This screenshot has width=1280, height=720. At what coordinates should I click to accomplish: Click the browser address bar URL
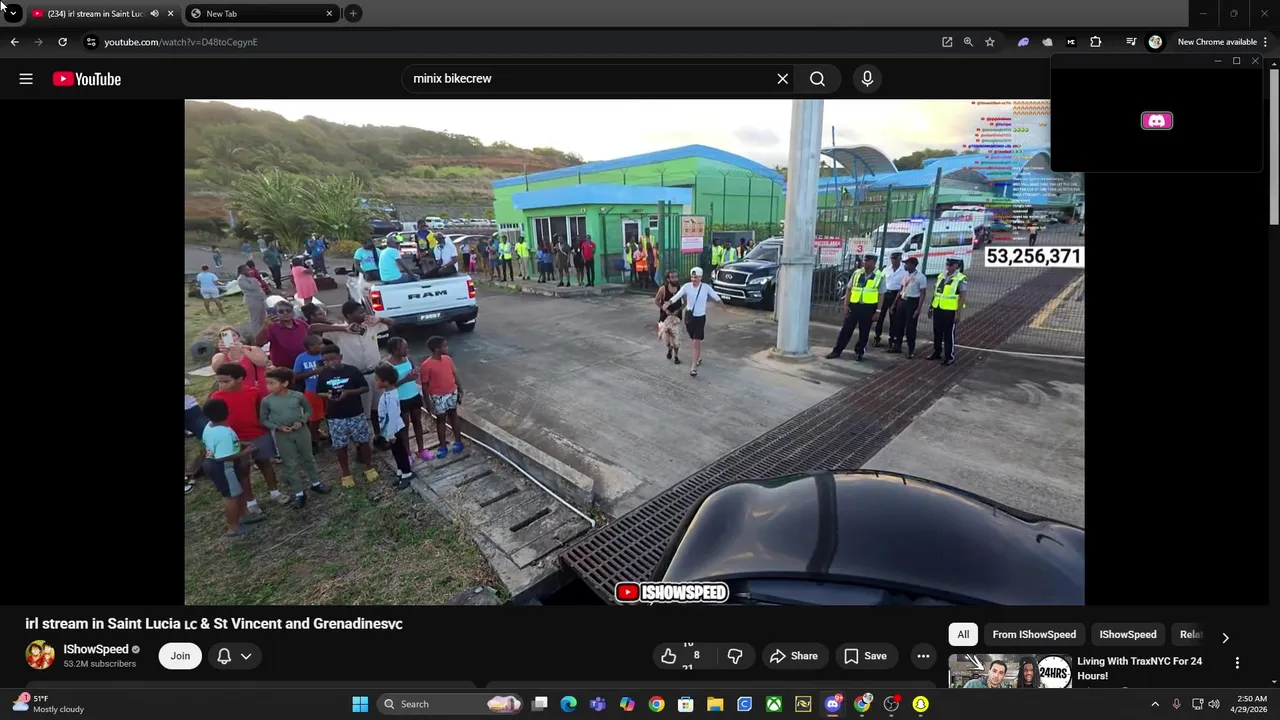181,42
